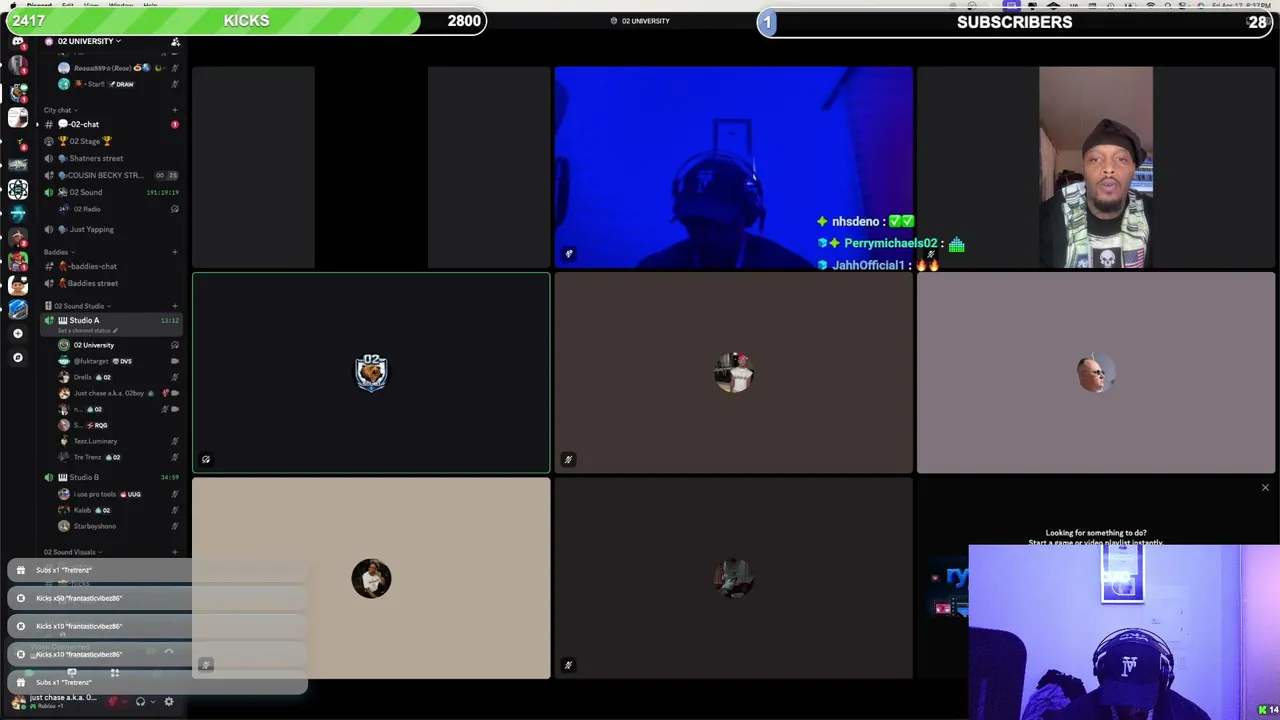1280x720 pixels.
Task: Select Drells member in Studio A
Action: (118, 377)
